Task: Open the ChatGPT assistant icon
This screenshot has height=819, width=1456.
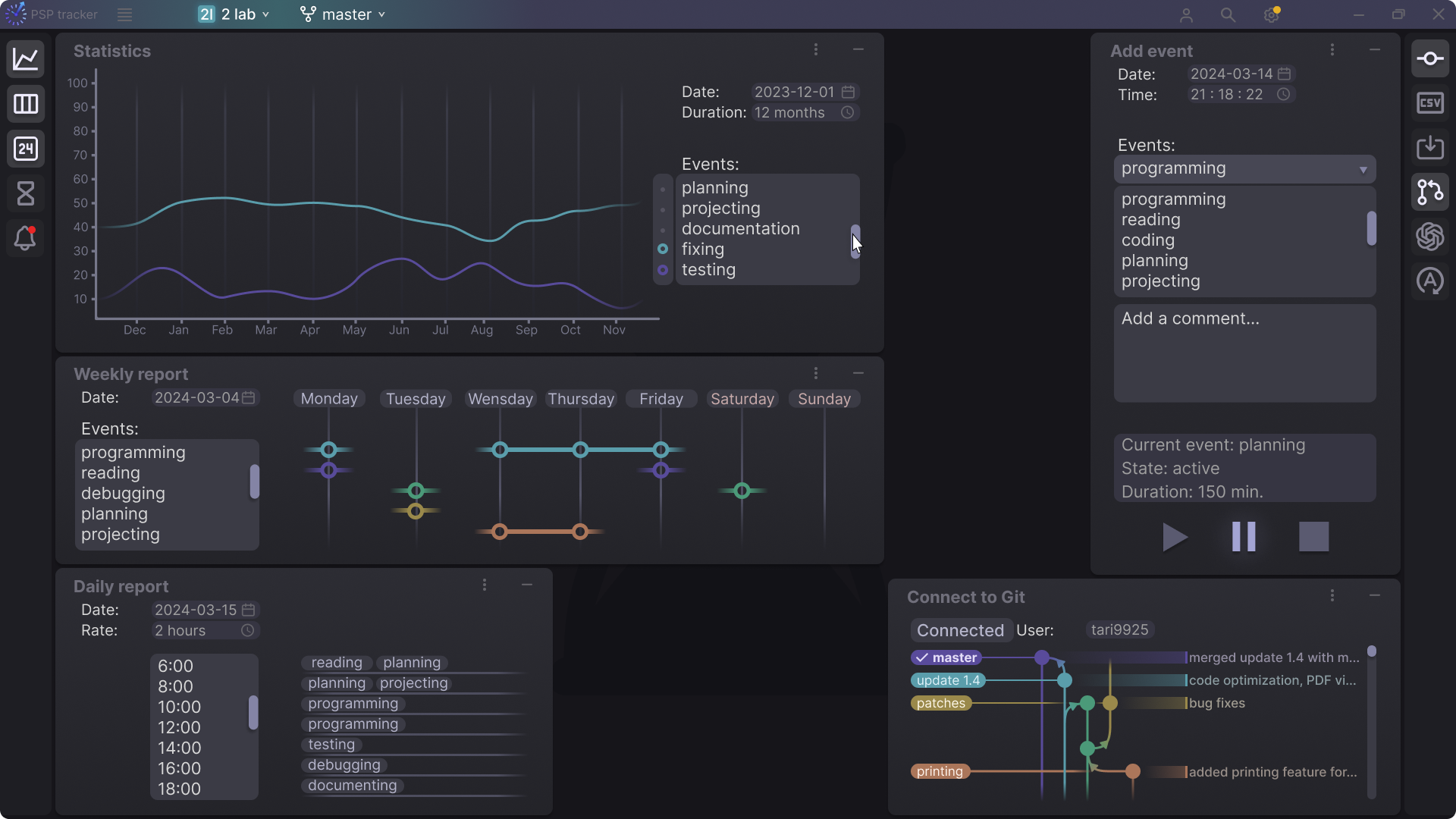Action: (x=1429, y=237)
